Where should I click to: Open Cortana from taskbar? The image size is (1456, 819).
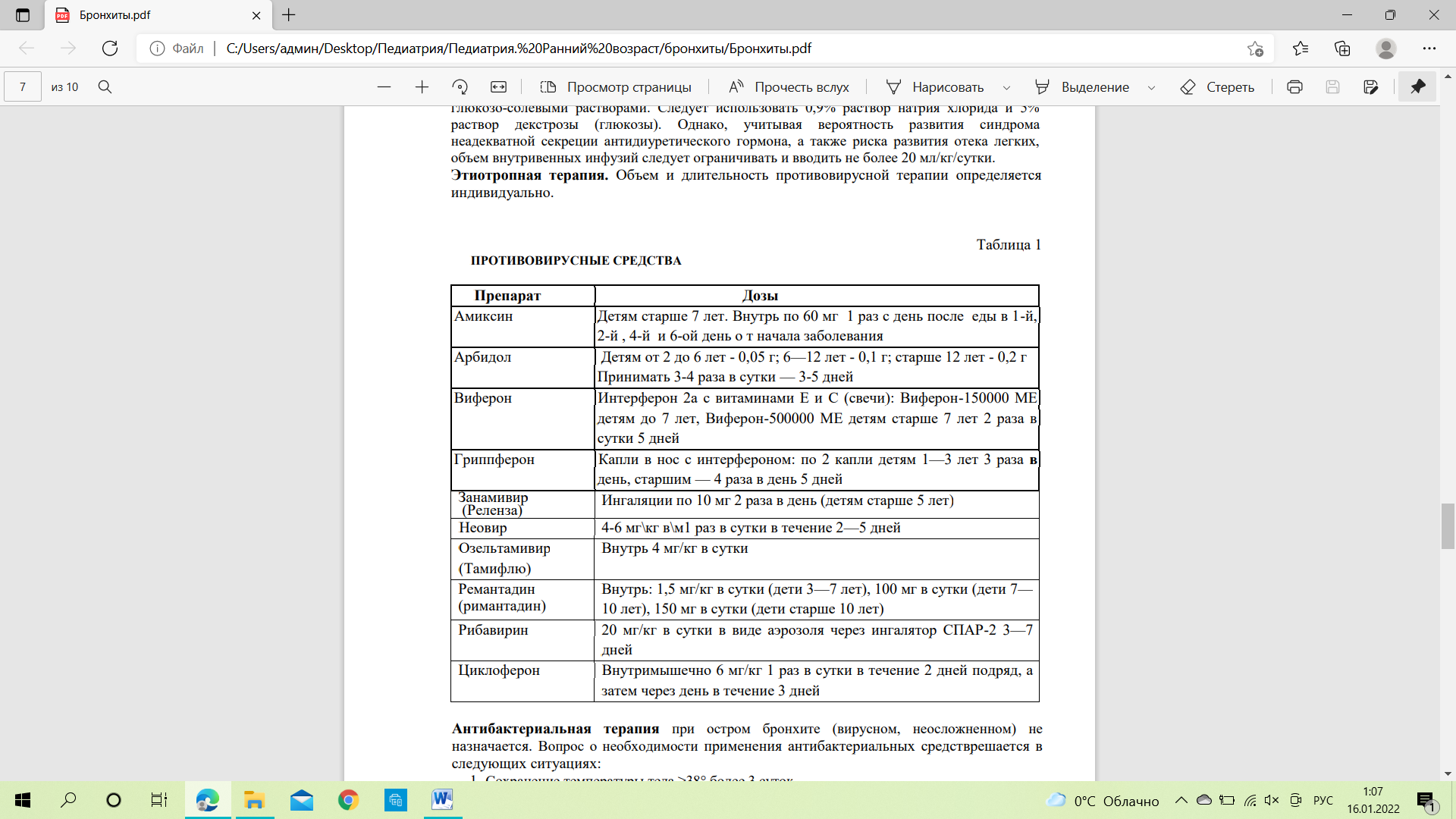[114, 800]
